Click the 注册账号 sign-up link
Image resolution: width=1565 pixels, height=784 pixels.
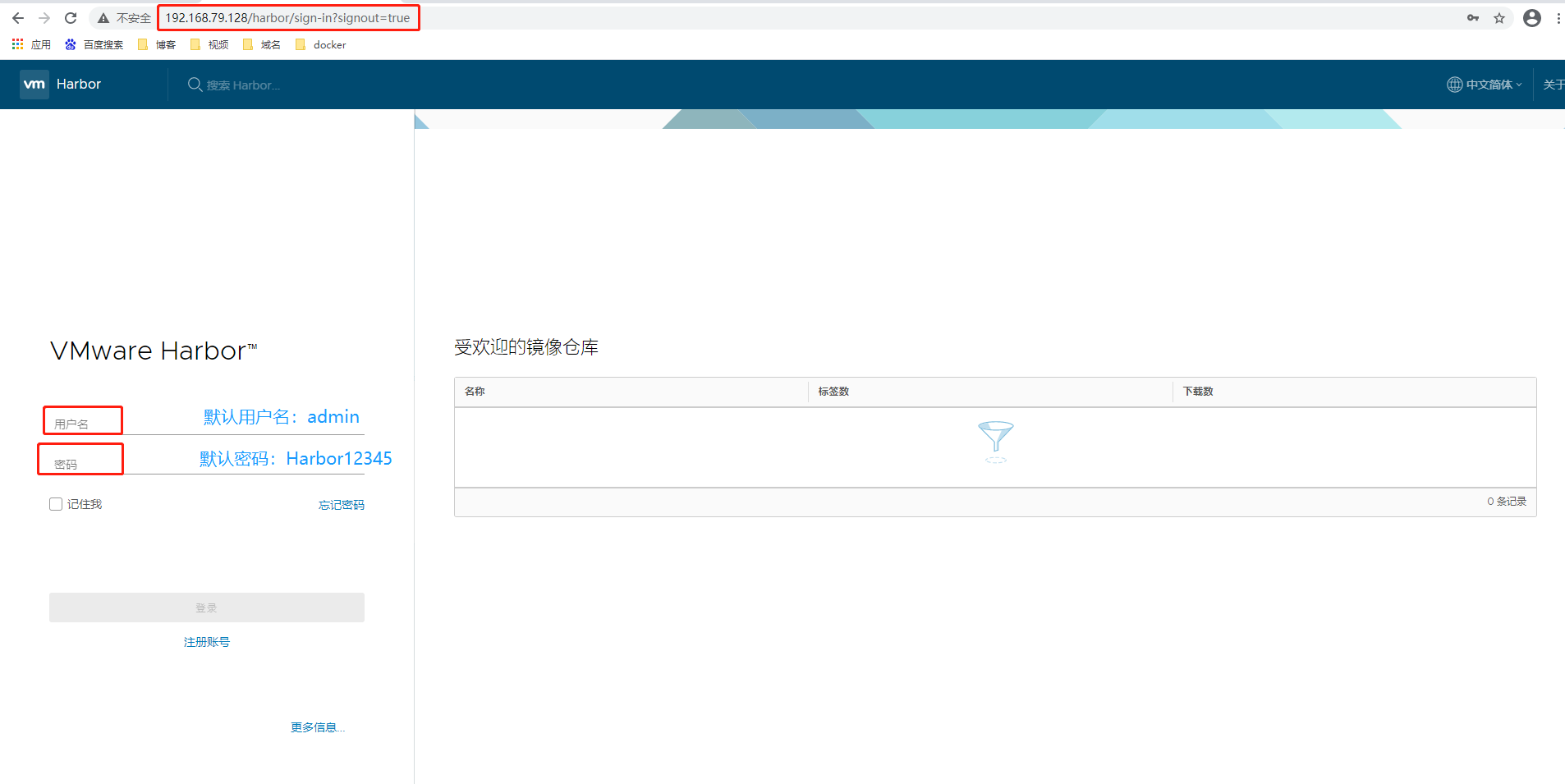[207, 642]
